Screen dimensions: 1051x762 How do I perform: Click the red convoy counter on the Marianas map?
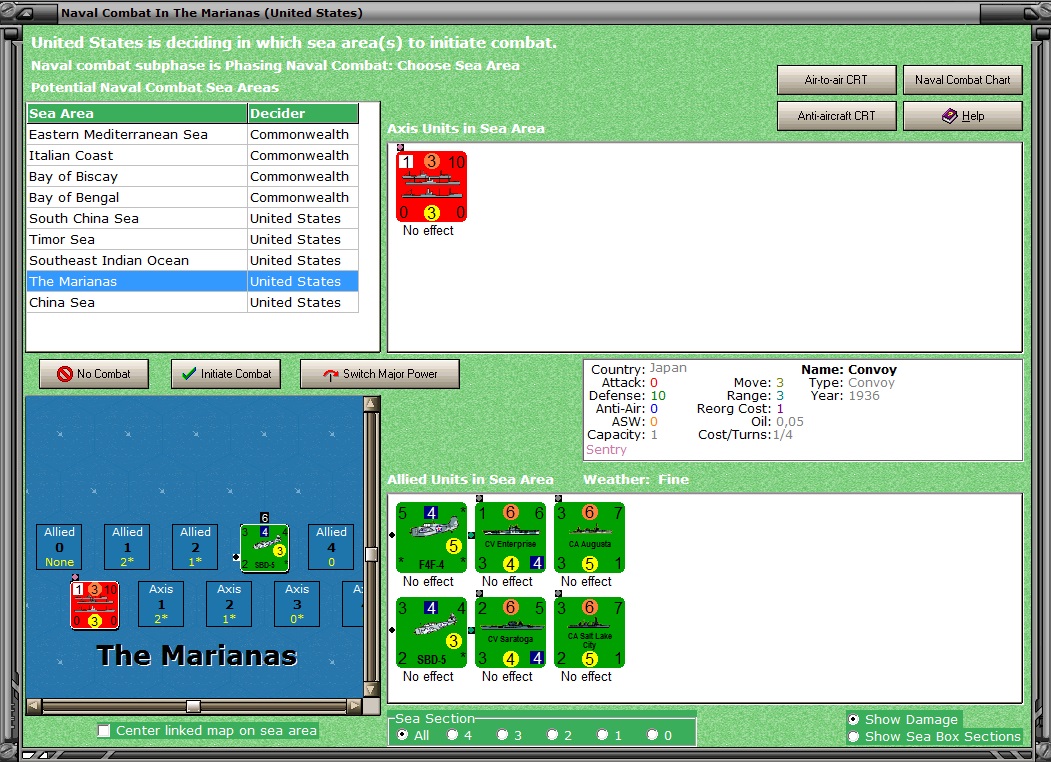pyautogui.click(x=95, y=605)
